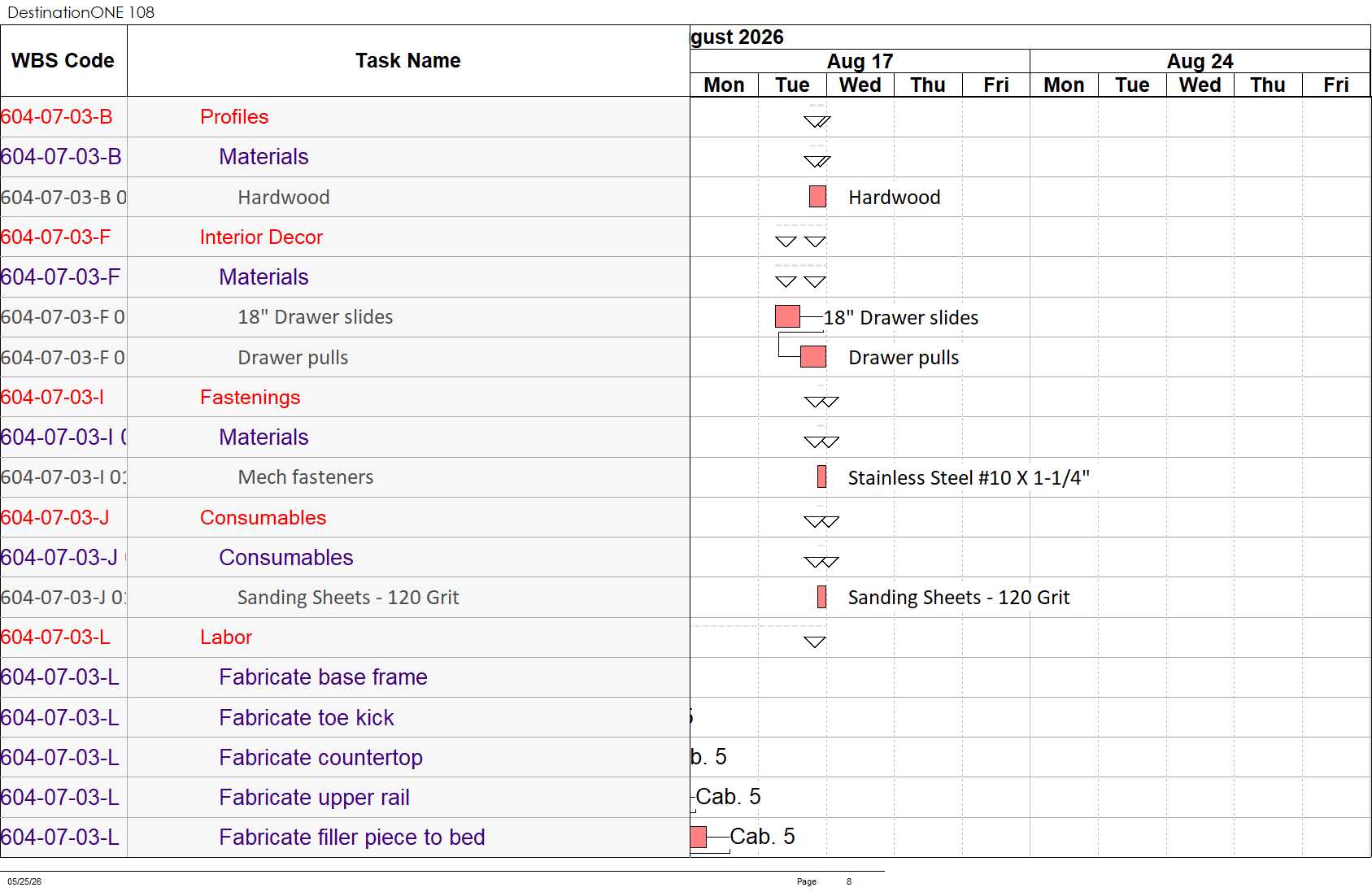The height and width of the screenshot is (892, 1372).
Task: Click the Tue header under Aug 17
Action: (792, 85)
